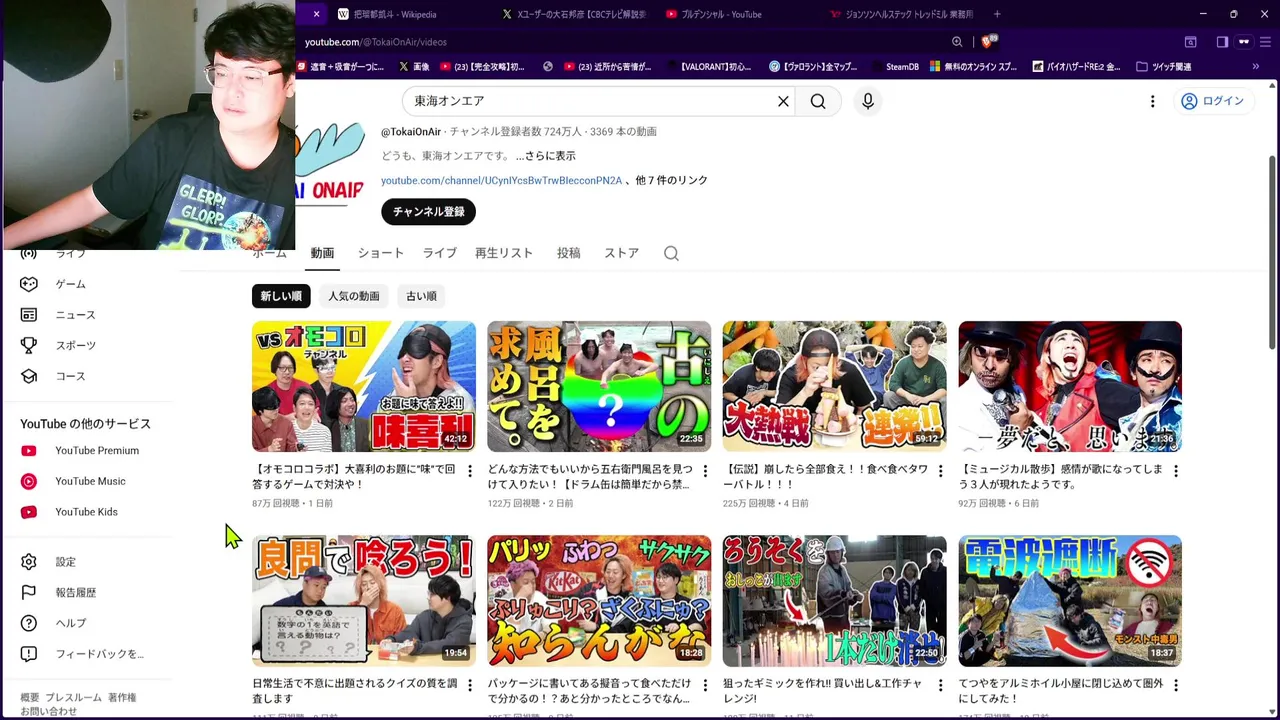1280x720 pixels.
Task: Show more bookmarks with the chevron
Action: point(1256,67)
